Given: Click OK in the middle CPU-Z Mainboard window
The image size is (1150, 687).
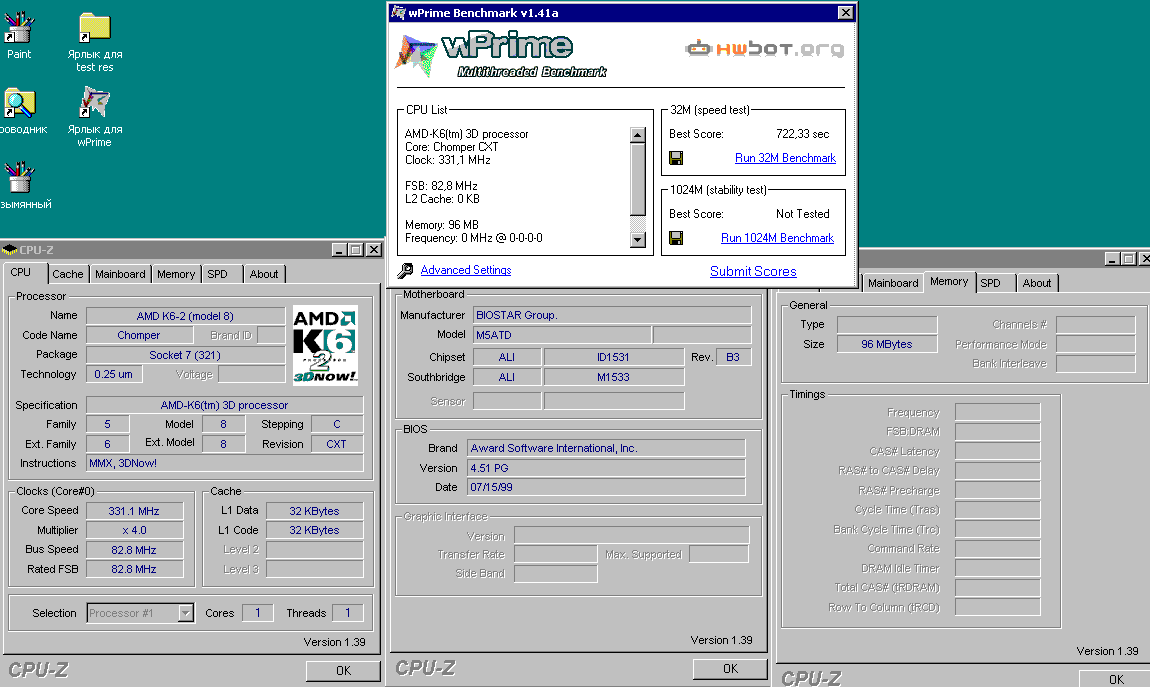Looking at the screenshot, I should [730, 669].
